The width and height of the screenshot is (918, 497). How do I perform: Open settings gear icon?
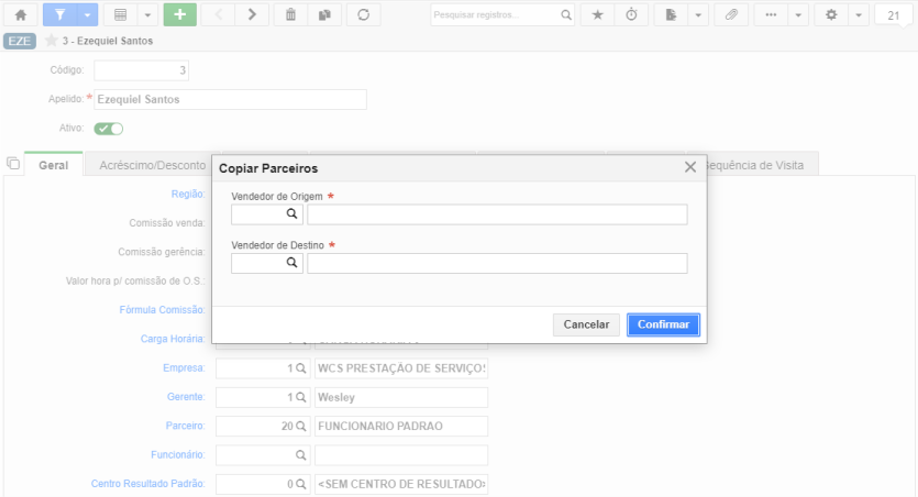[x=831, y=15]
